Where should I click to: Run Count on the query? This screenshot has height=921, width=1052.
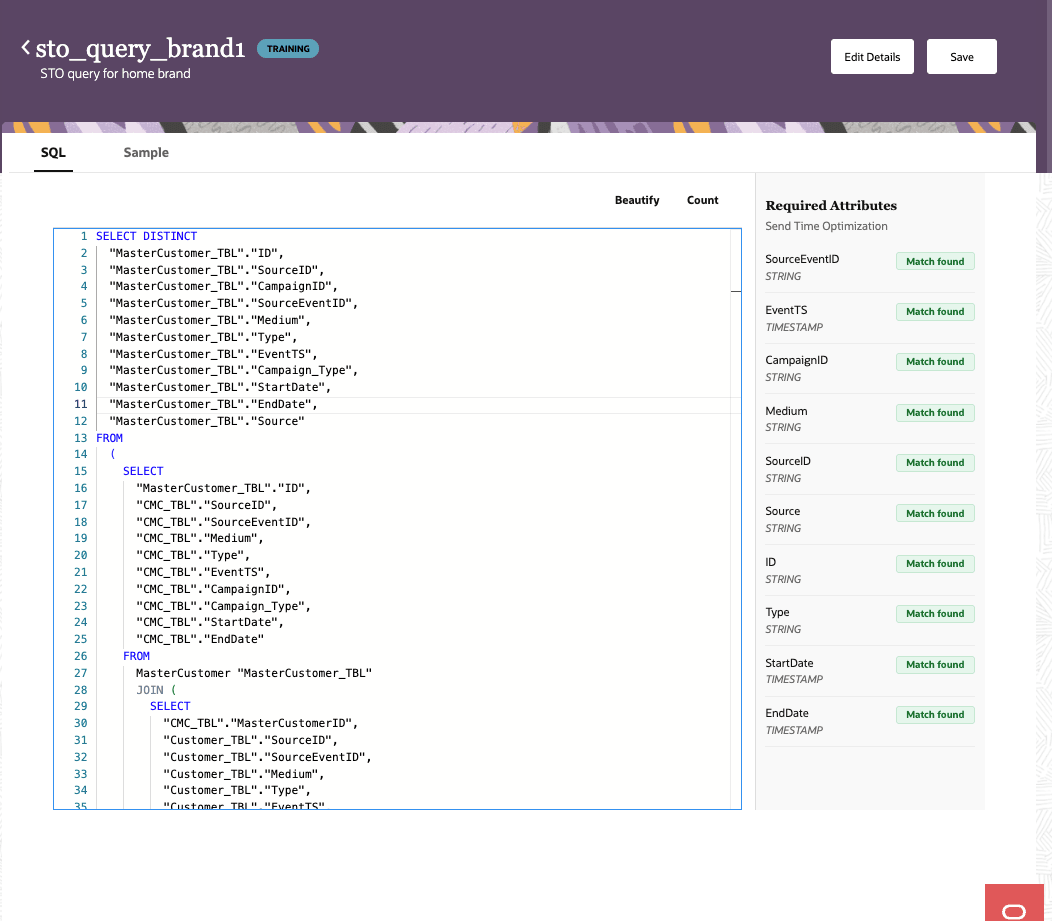pyautogui.click(x=702, y=200)
